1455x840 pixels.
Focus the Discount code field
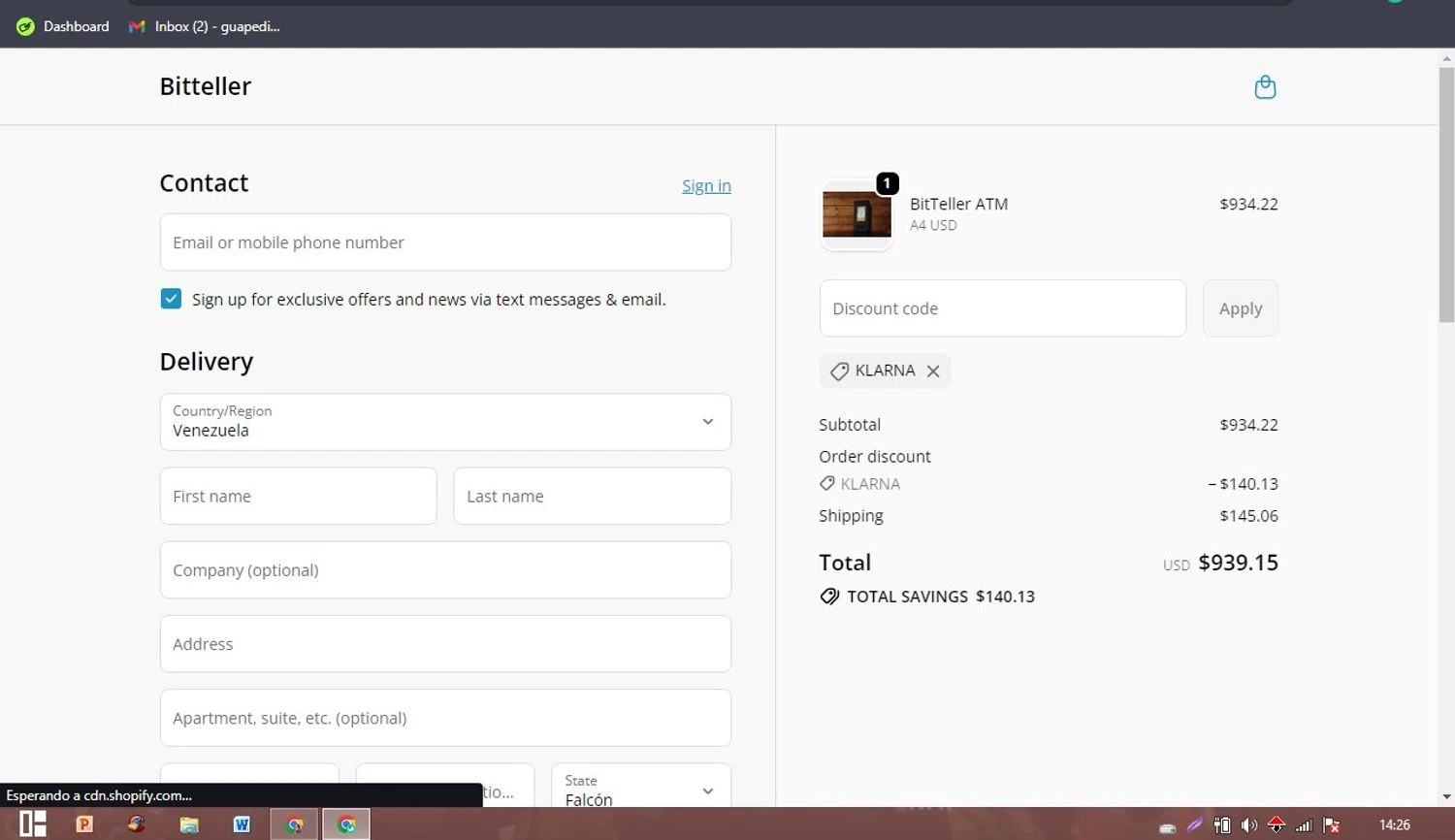pos(1002,308)
